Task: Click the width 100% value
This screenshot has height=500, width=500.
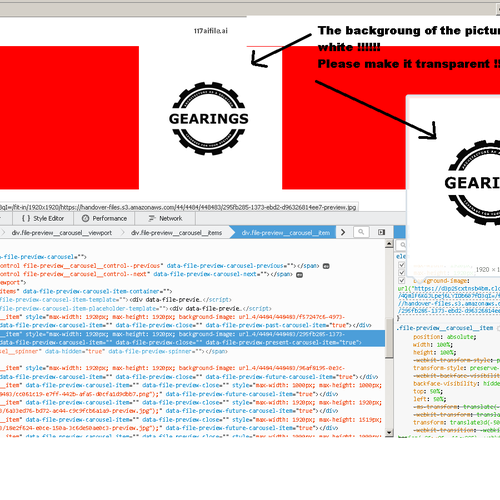Action: click(x=444, y=345)
